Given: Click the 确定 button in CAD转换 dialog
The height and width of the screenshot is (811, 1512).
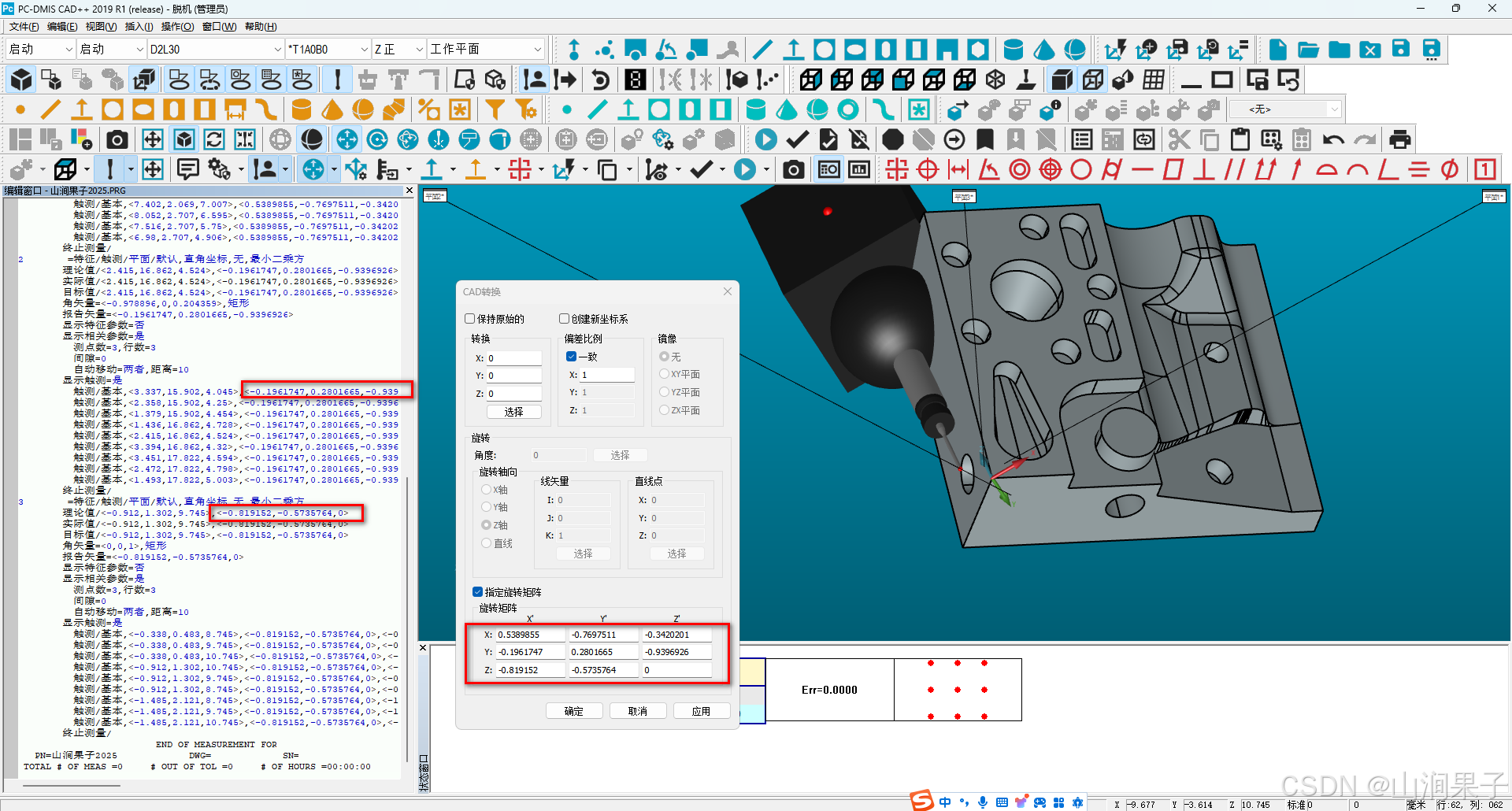Looking at the screenshot, I should pyautogui.click(x=574, y=711).
